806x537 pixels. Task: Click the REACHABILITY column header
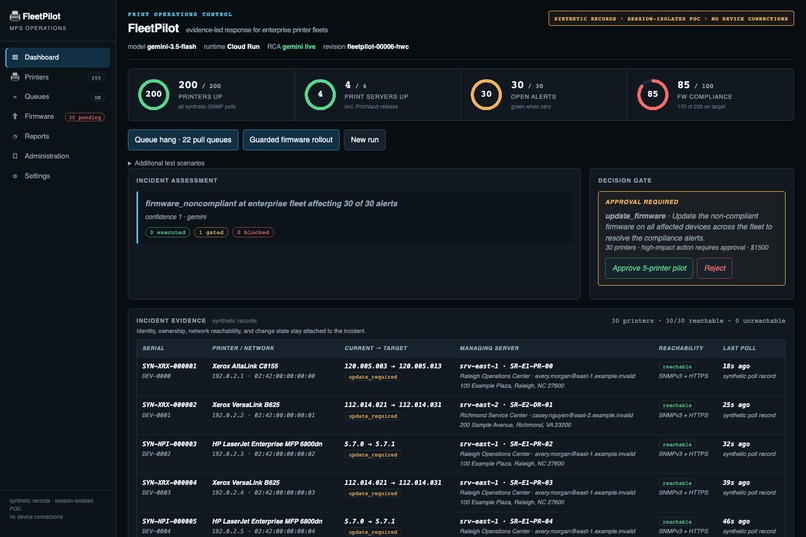[681, 348]
